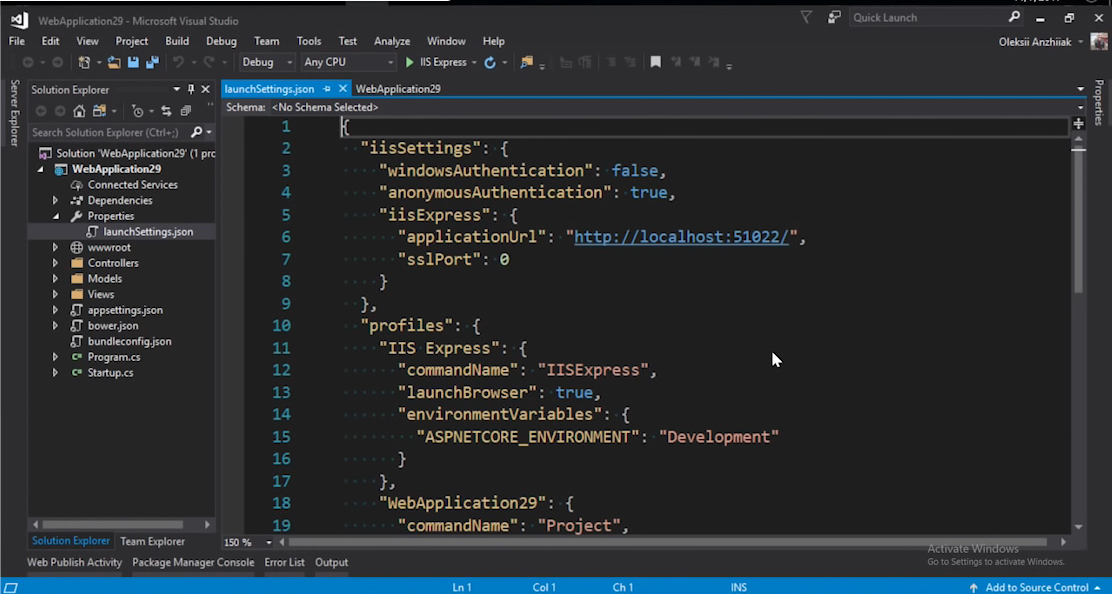
Task: Close the launchSettings.json tab
Action: pyautogui.click(x=343, y=89)
